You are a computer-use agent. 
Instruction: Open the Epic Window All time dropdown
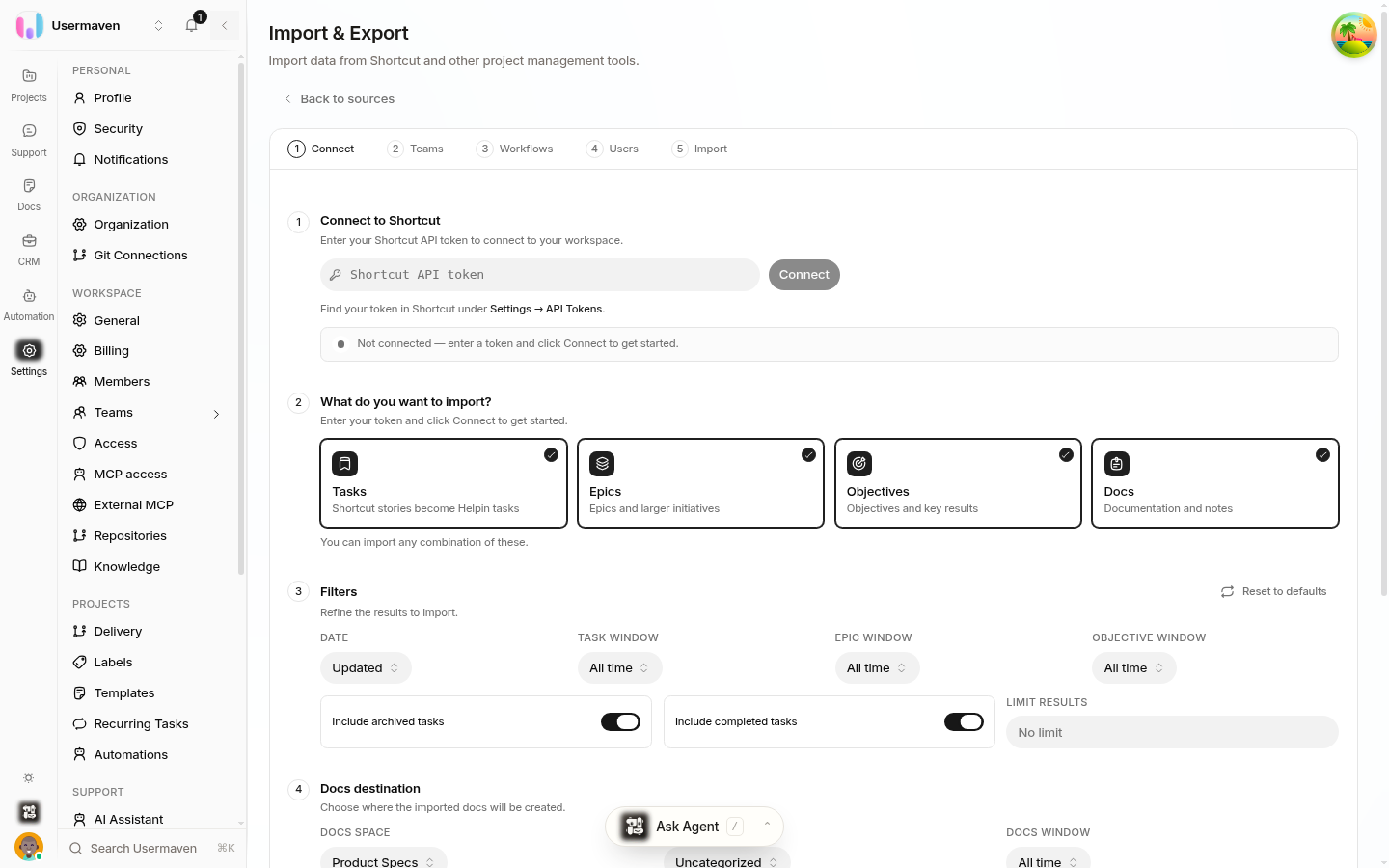pos(877,668)
